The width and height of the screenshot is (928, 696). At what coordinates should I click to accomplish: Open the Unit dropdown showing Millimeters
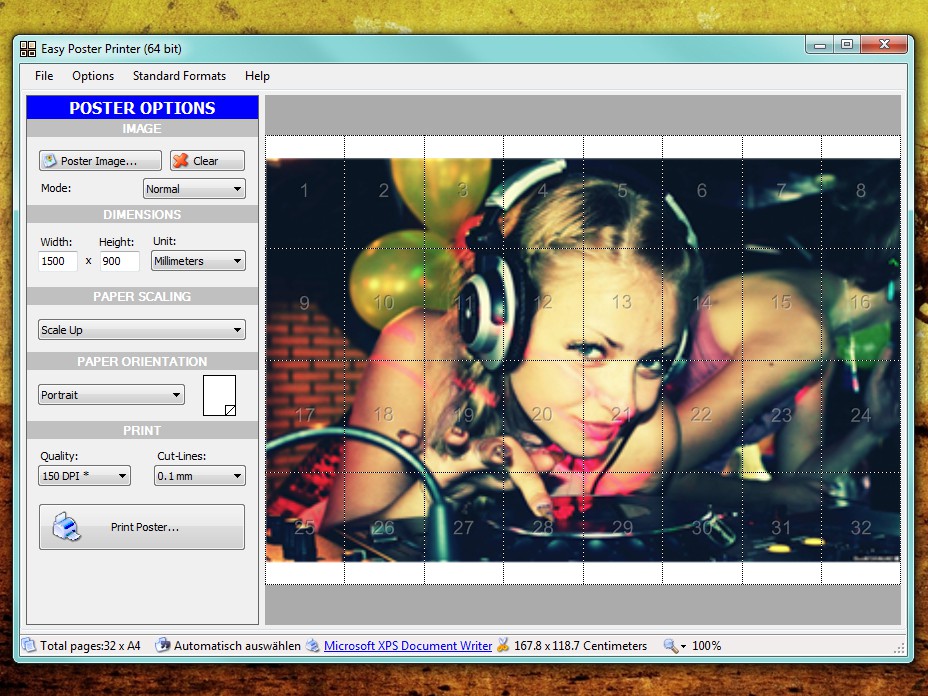pos(198,261)
